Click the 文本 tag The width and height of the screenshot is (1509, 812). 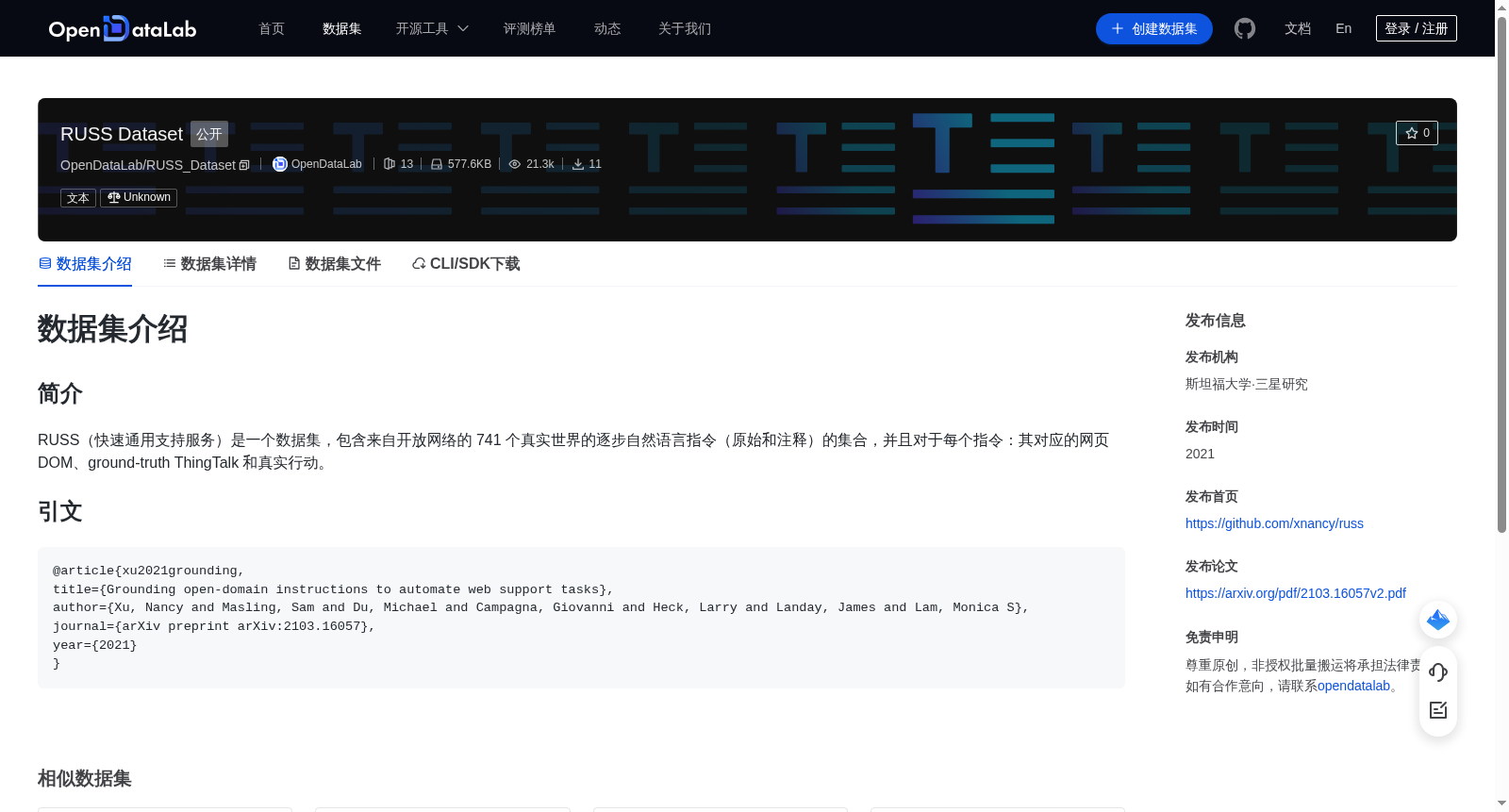(x=78, y=198)
